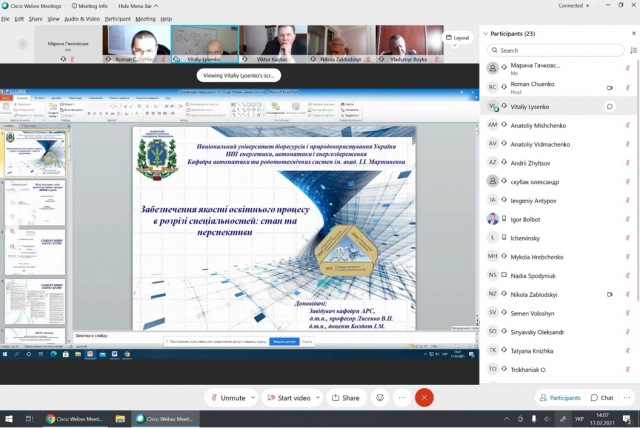
Task: Click camera icon on Nikola Zablodskyi row
Action: pos(609,294)
